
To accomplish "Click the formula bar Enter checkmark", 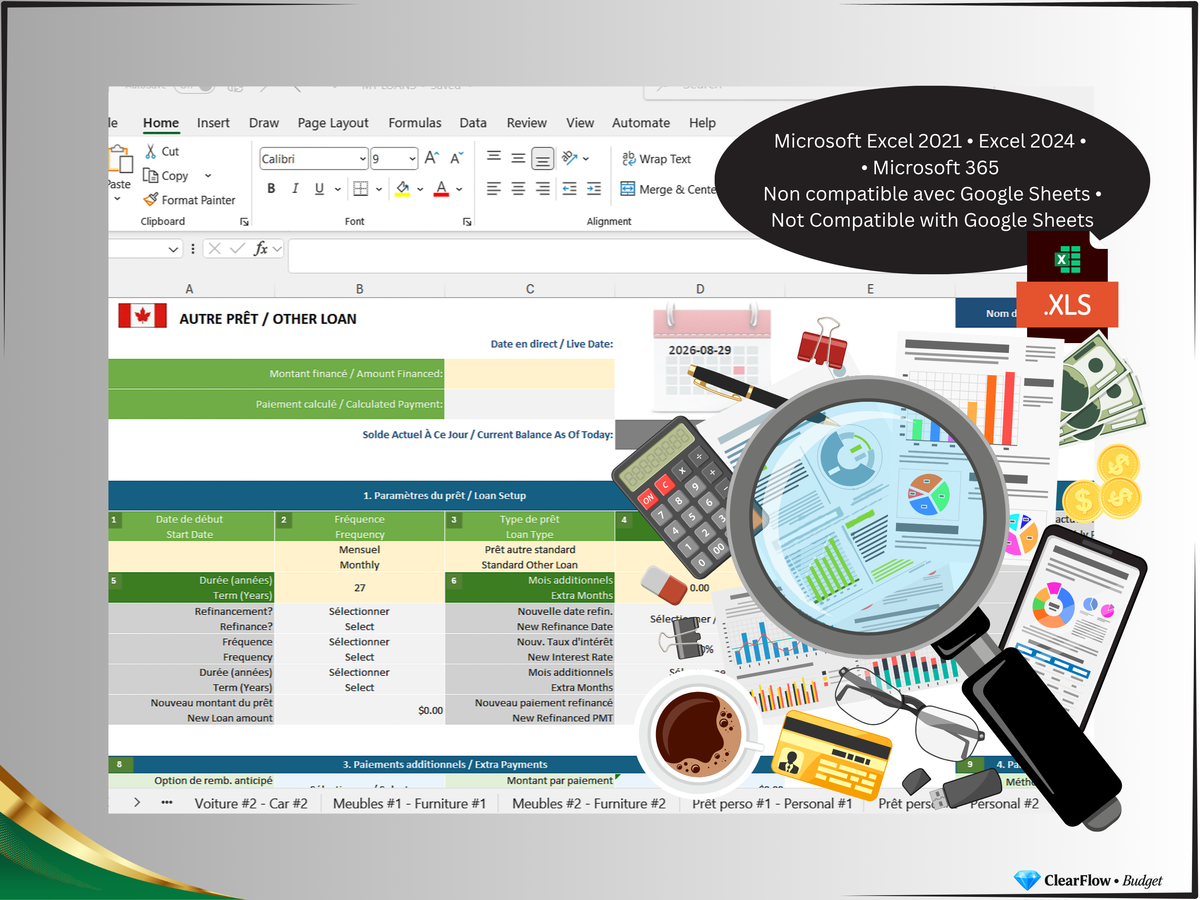I will coord(237,248).
